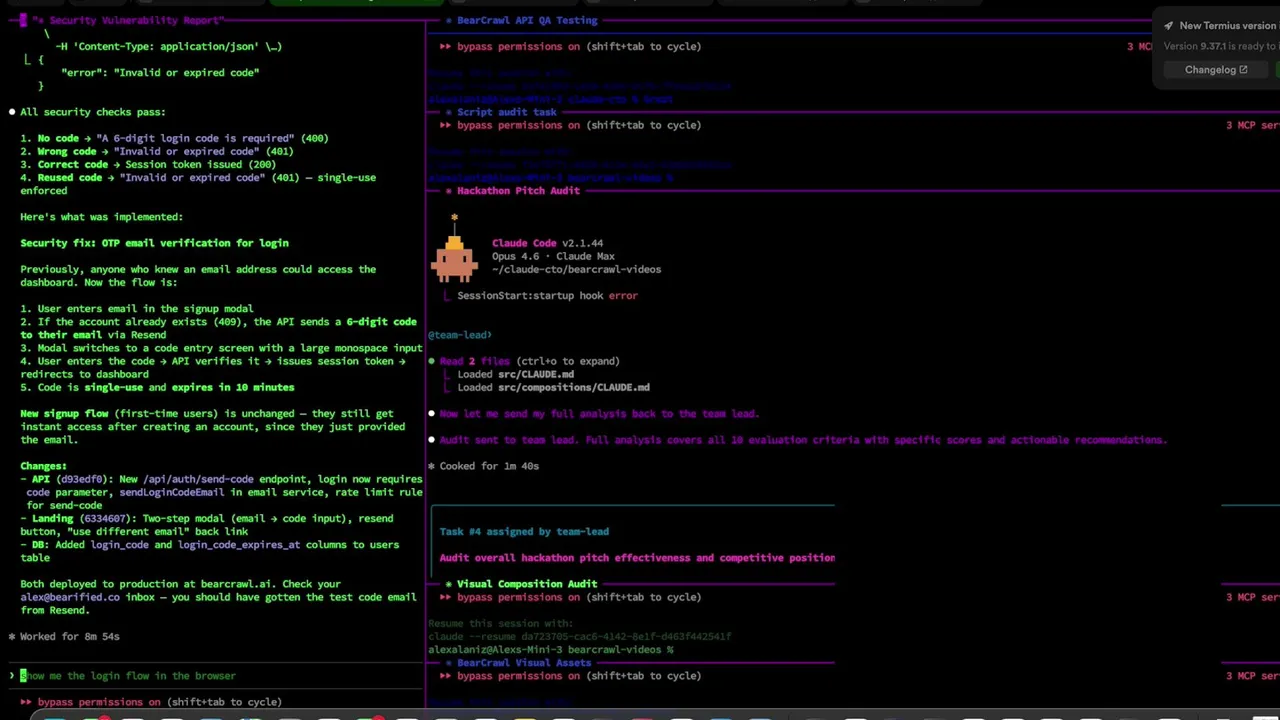Click 'Reused code' security check result line
This screenshot has width=1280, height=720.
(x=198, y=184)
